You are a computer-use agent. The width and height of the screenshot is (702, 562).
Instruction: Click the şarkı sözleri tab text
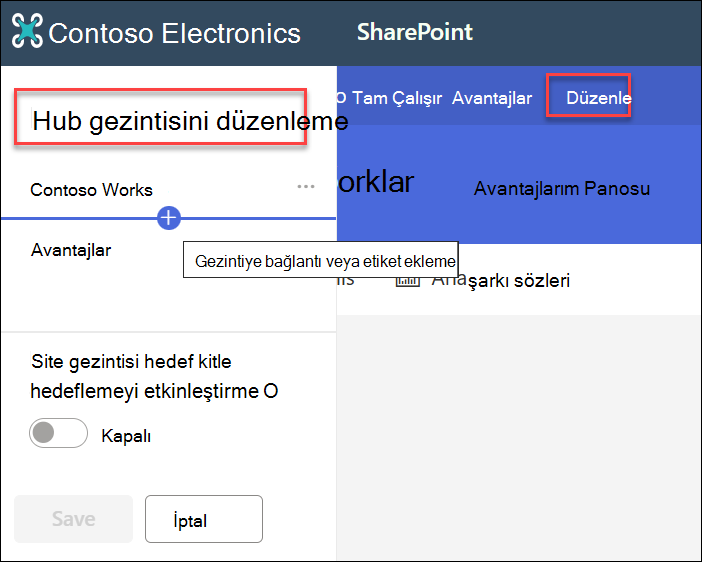point(518,281)
